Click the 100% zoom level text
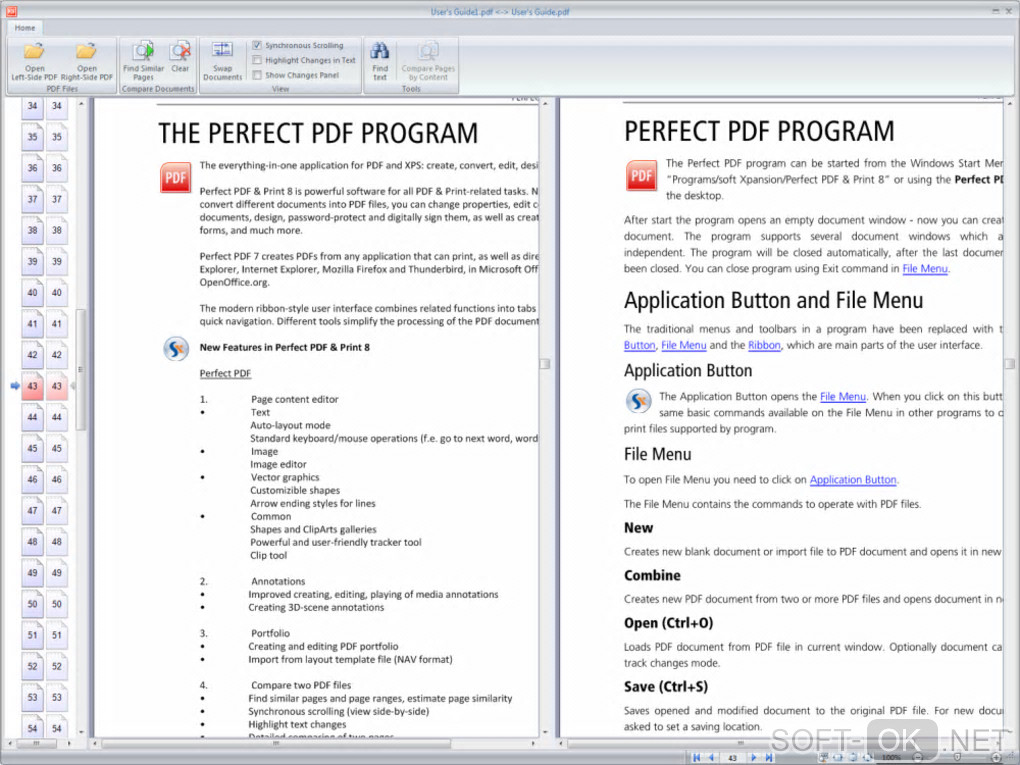1020x765 pixels. [891, 757]
